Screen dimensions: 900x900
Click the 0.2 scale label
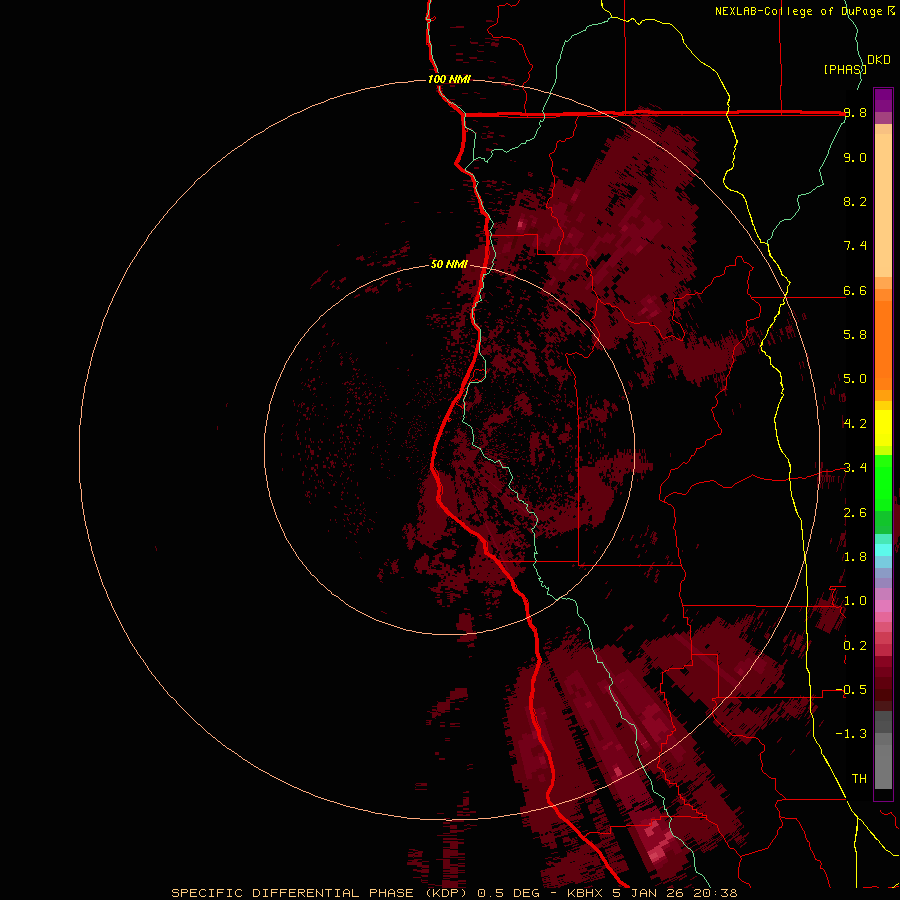click(x=855, y=646)
